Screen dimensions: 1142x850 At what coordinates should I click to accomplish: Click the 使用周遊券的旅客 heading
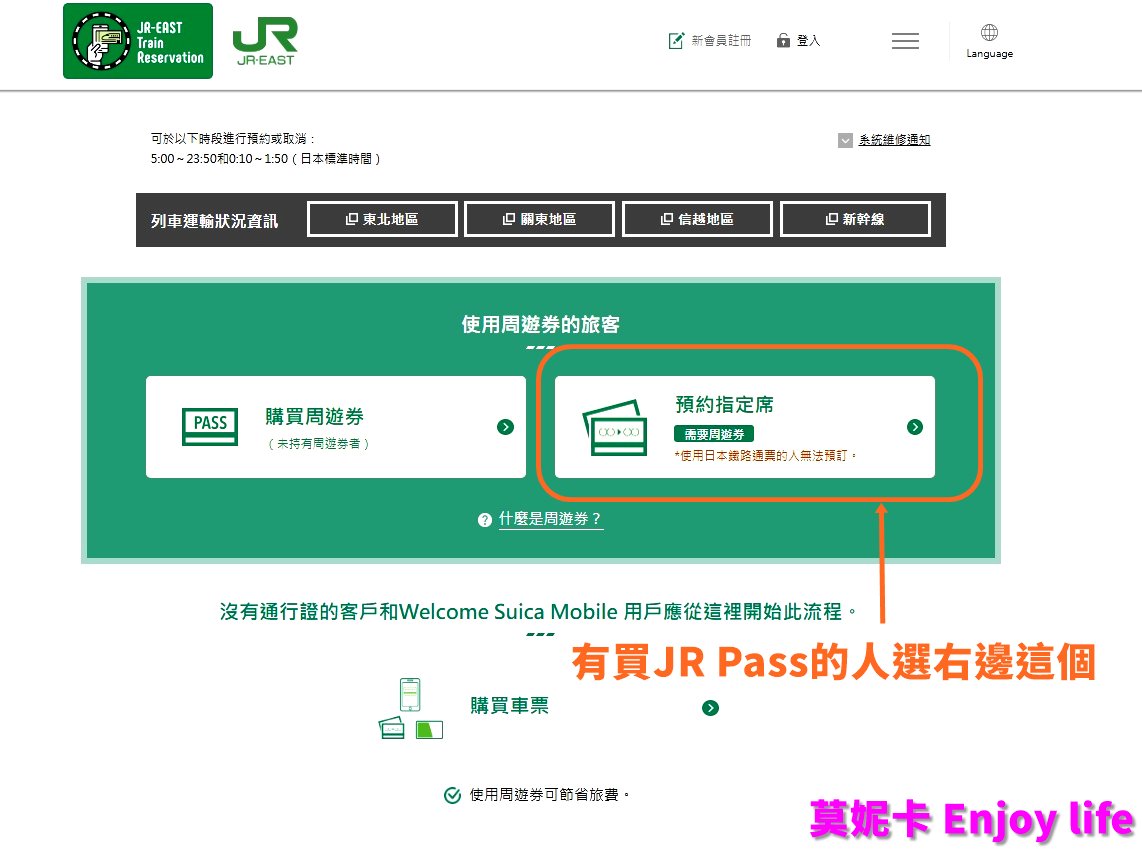540,325
